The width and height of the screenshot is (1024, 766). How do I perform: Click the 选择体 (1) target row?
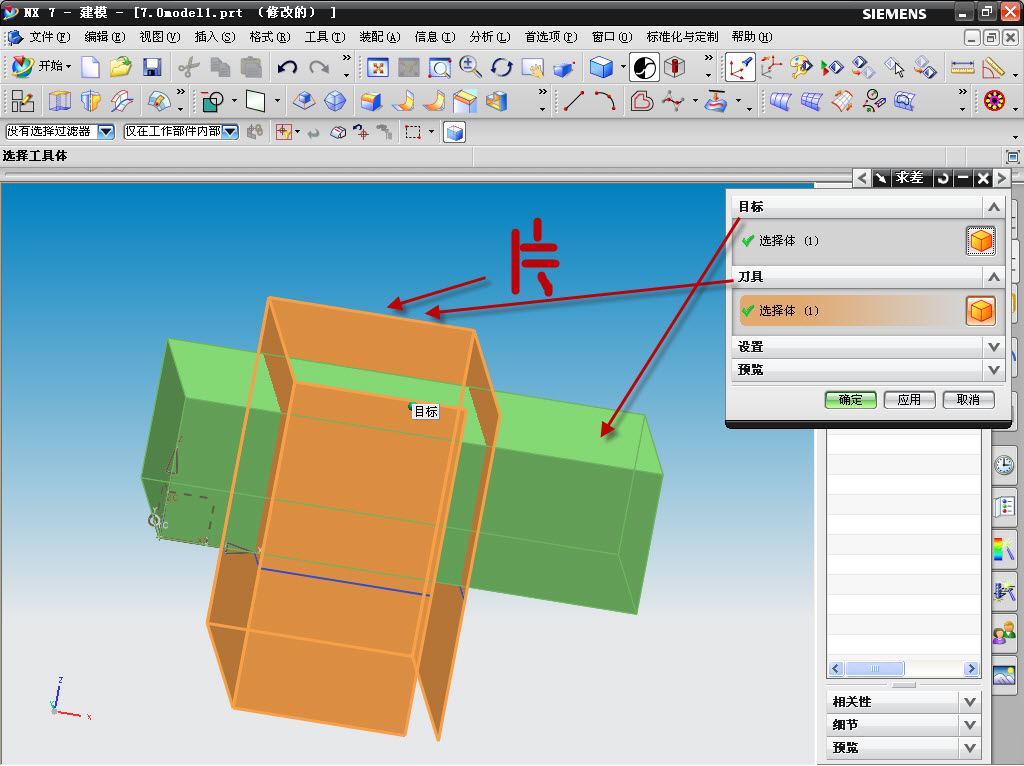point(867,241)
